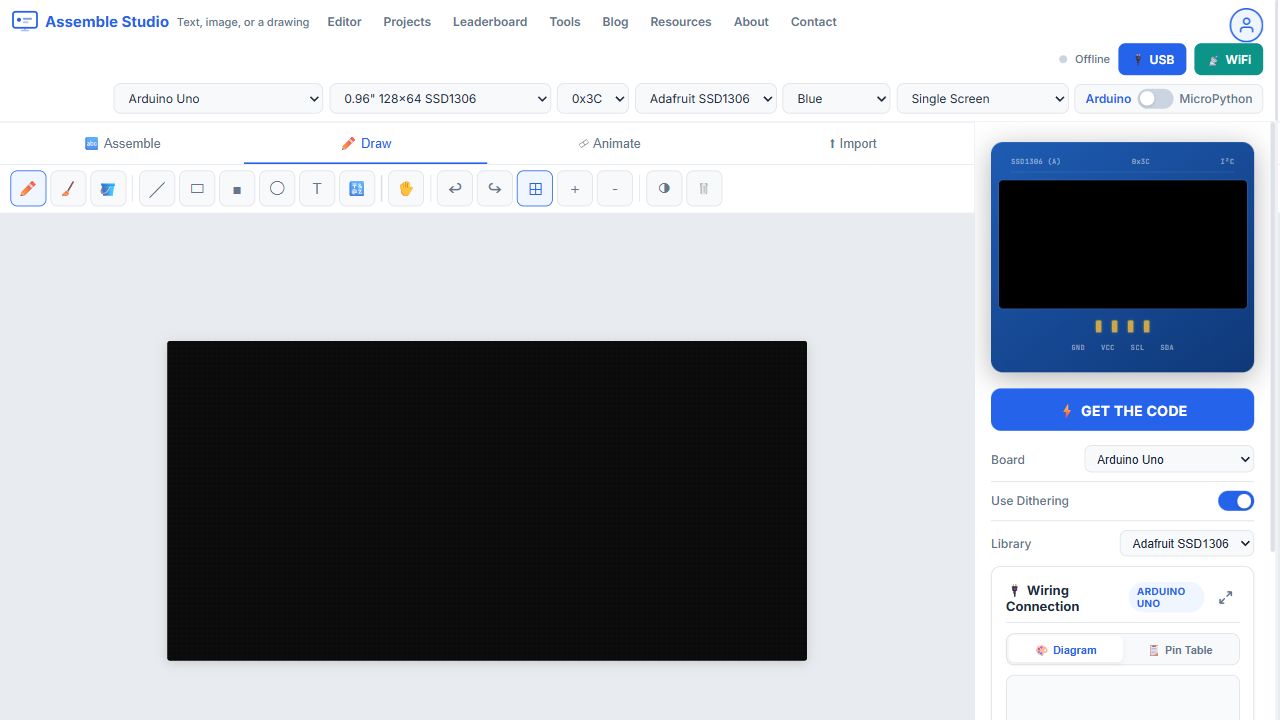Undo the last drawing action
The width and height of the screenshot is (1280, 720).
coord(455,188)
